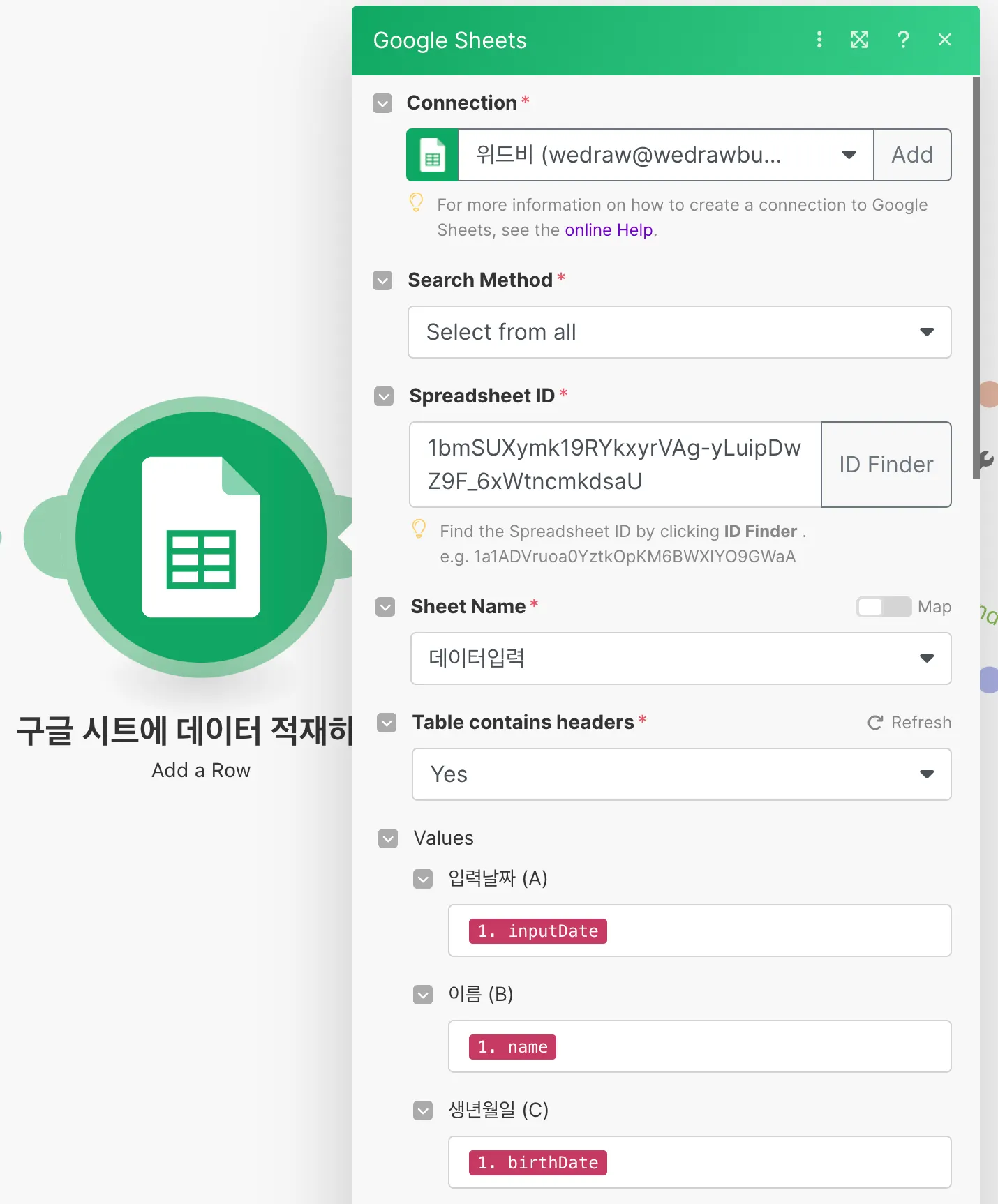Open the Table contains headers Yes dropdown
998x1204 pixels.
(x=682, y=774)
